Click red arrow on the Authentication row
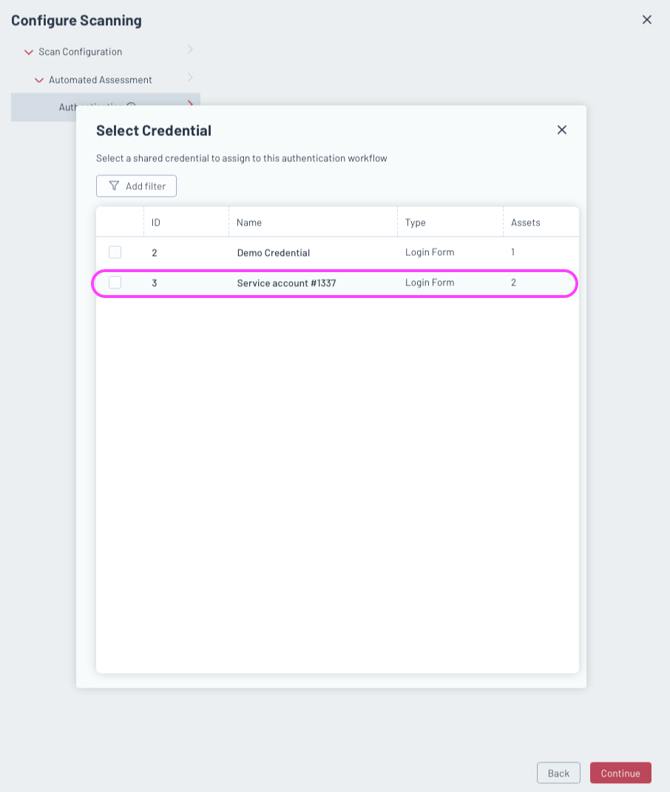Image resolution: width=670 pixels, height=792 pixels. click(190, 103)
